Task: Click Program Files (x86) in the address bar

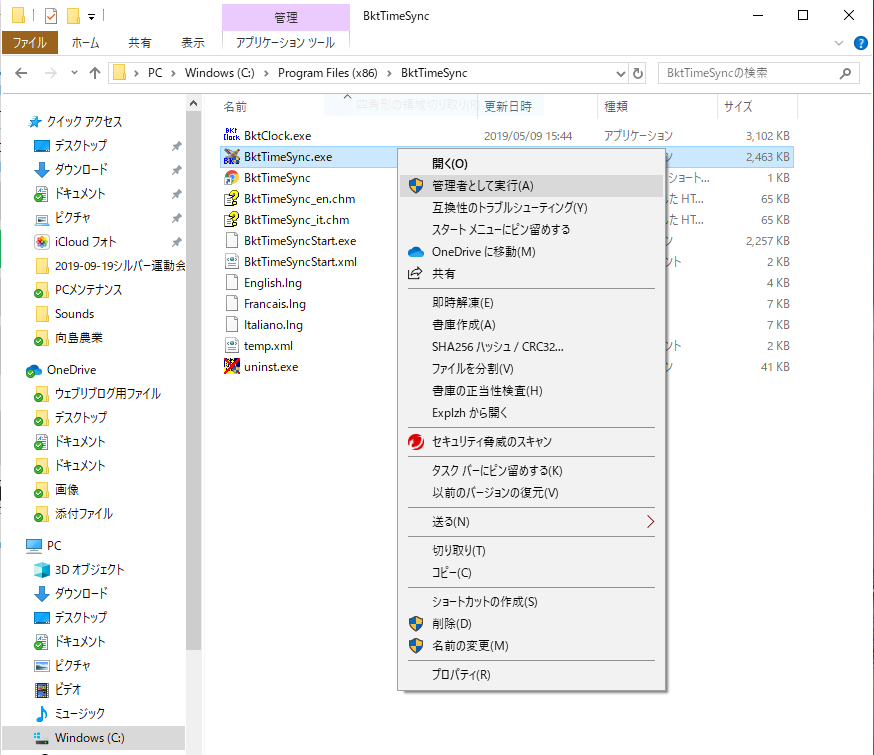Action: click(x=328, y=73)
